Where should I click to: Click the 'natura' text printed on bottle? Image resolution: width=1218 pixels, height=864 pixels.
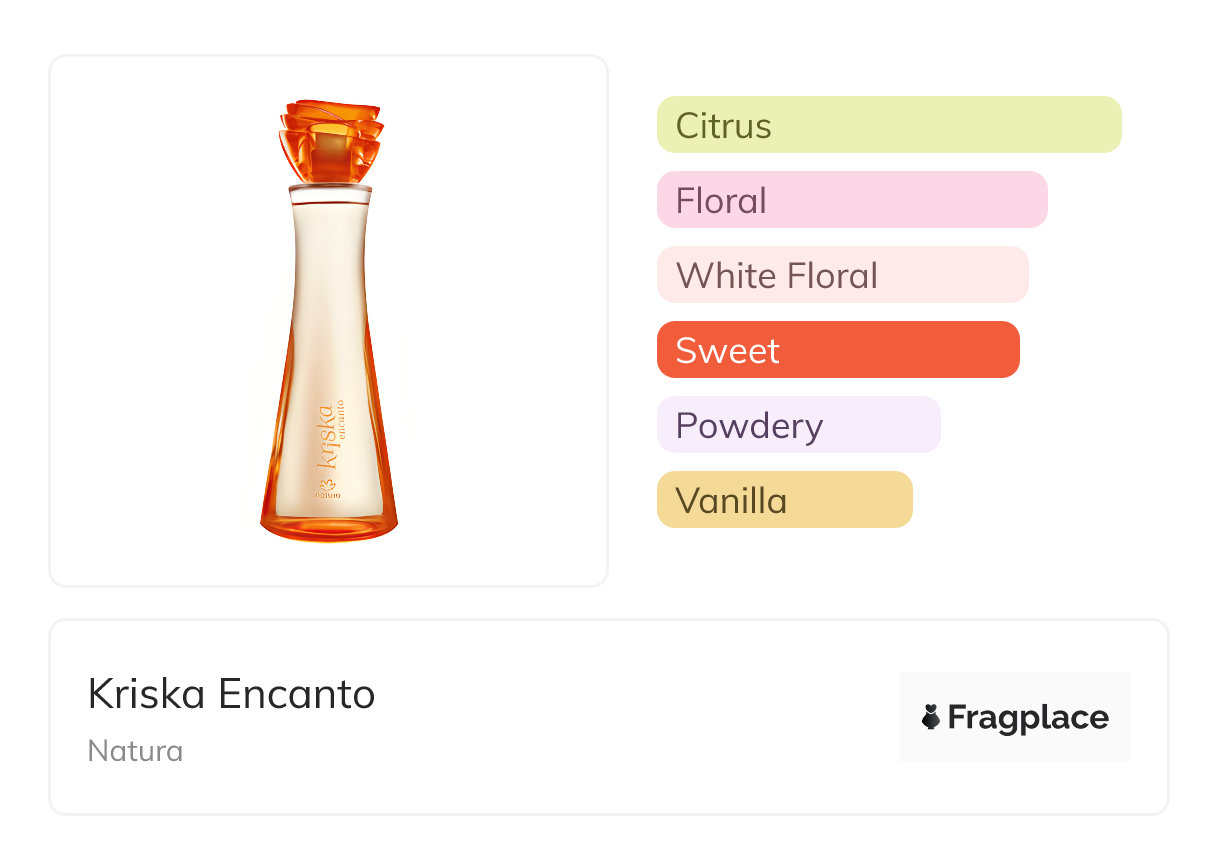click(x=328, y=495)
